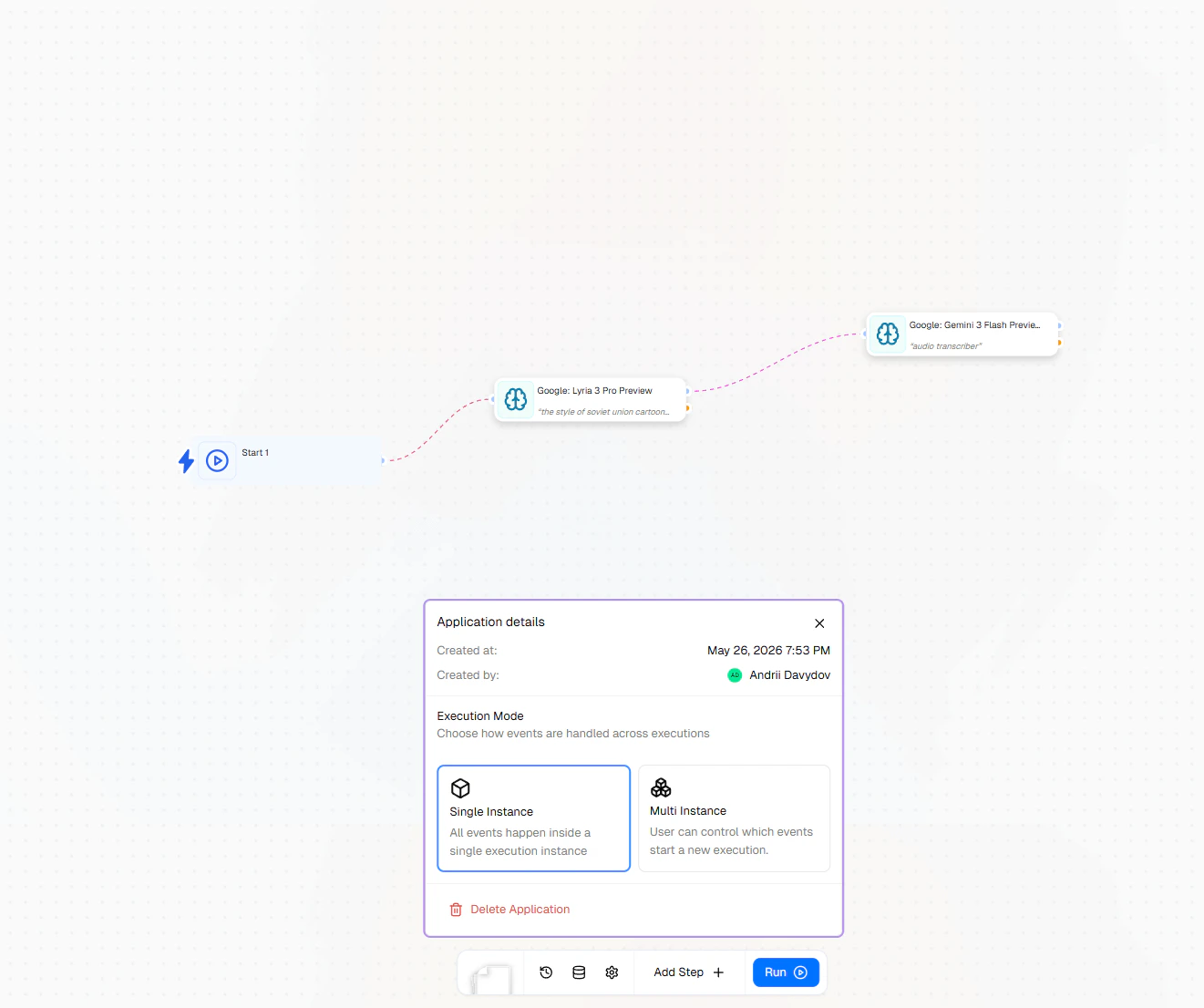
Task: Choose Single Instance execution mode
Action: pos(534,818)
